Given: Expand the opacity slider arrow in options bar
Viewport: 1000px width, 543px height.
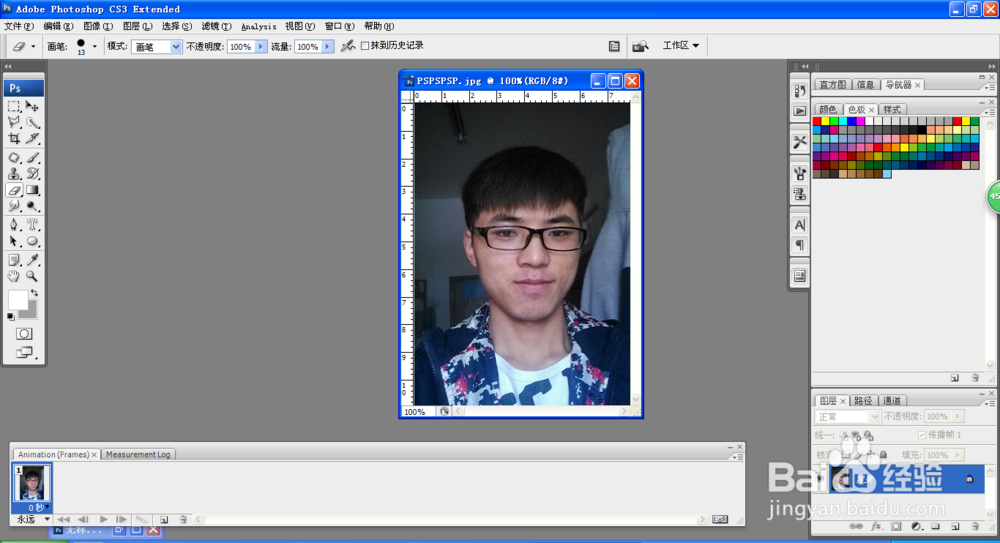Looking at the screenshot, I should (x=260, y=47).
